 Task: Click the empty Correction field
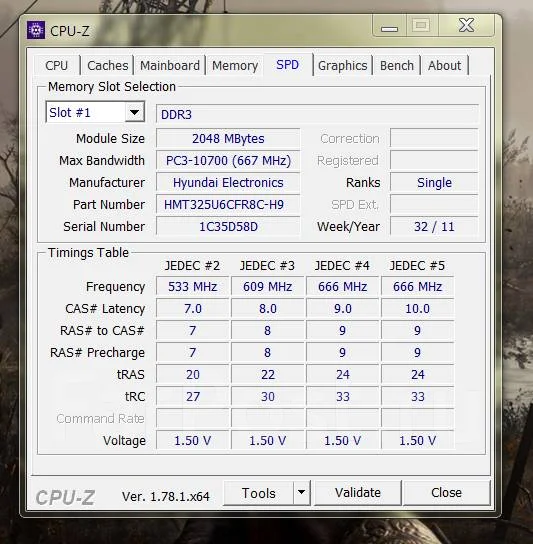[x=434, y=138]
